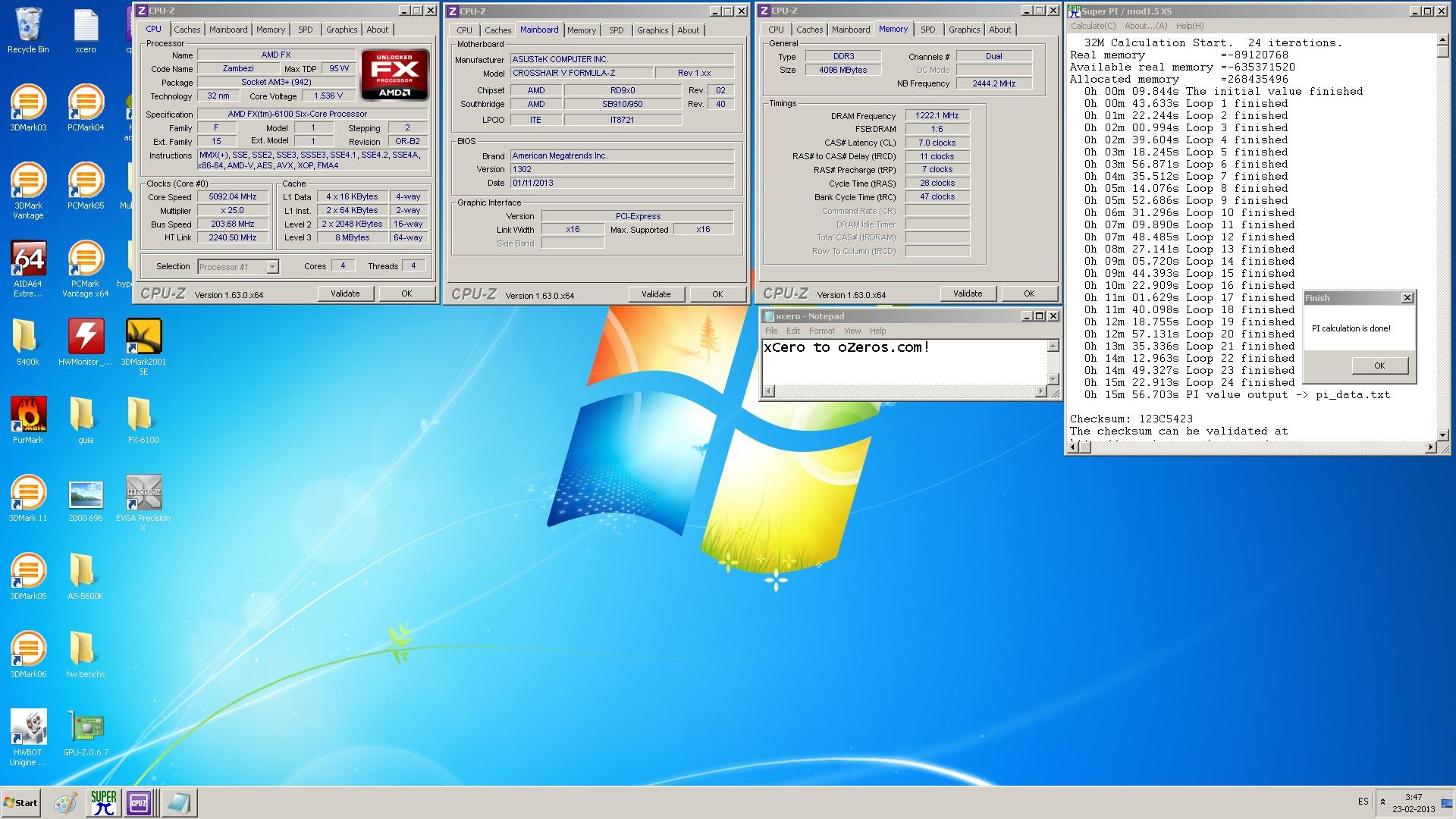The width and height of the screenshot is (1456, 819).
Task: Launch the 3DMark 11 shortcut
Action: (28, 499)
